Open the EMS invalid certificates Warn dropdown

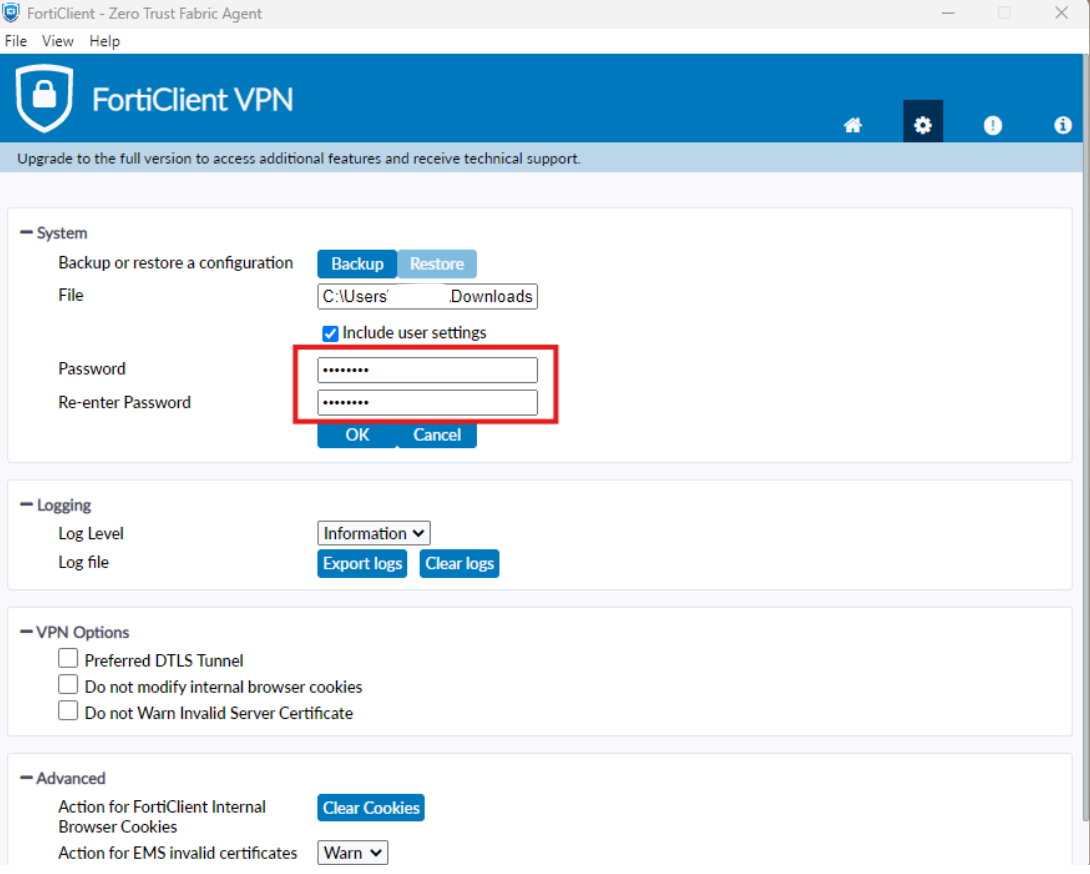click(x=352, y=852)
